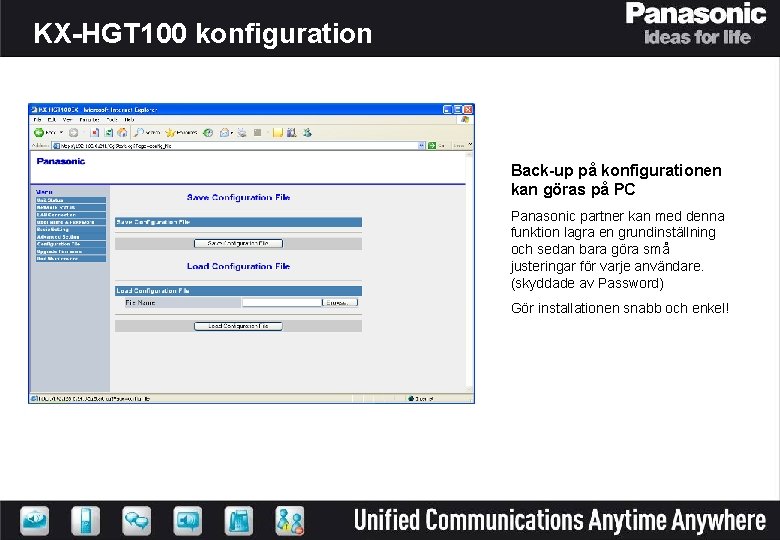Click the Mail envelope icon
This screenshot has height=540, width=780.
(x=225, y=132)
